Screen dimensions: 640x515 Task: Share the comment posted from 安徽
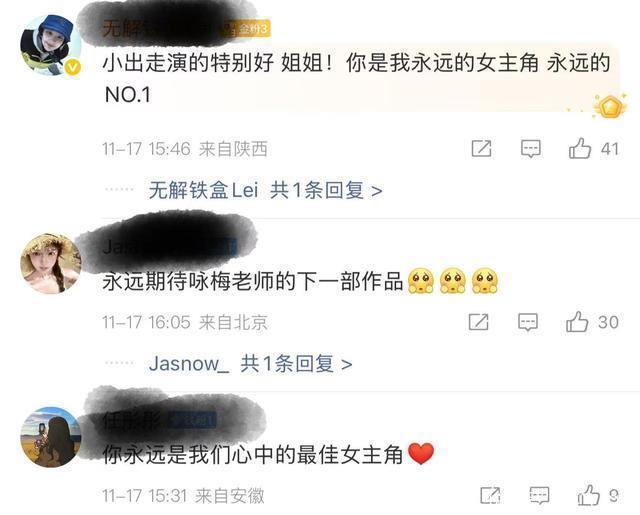point(491,495)
